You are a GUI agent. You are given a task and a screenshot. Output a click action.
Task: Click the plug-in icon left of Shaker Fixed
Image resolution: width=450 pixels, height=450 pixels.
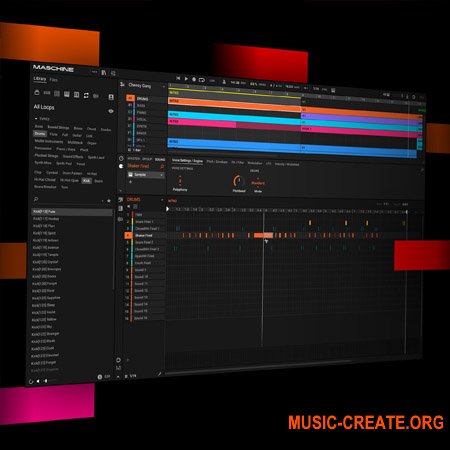(121, 166)
